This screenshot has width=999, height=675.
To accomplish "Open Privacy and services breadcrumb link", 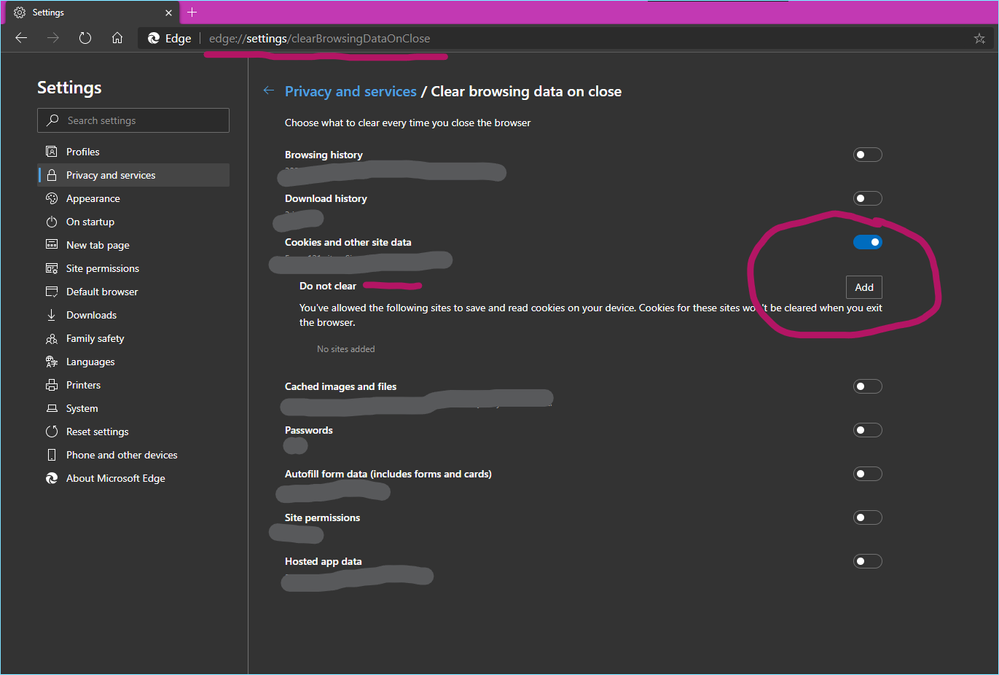I will 350,91.
